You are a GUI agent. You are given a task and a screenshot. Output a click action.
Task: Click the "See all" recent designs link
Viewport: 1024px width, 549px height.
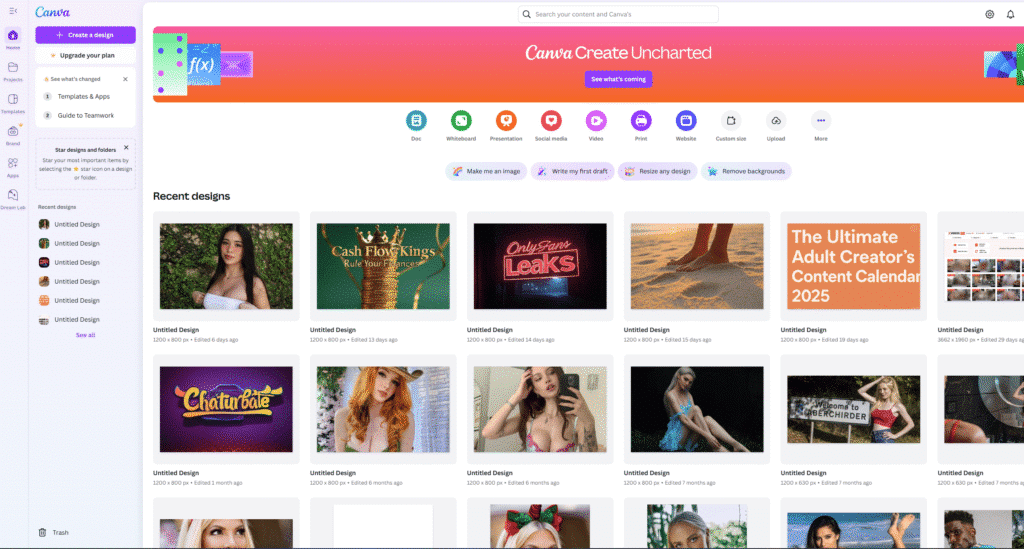pyautogui.click(x=86, y=335)
